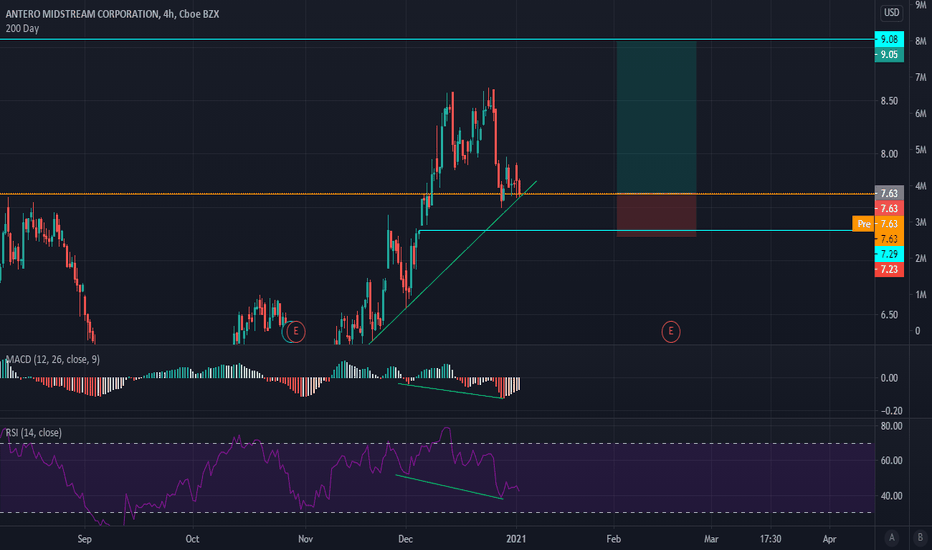Click the 9.05 price label
Image resolution: width=932 pixels, height=550 pixels.
pos(889,55)
